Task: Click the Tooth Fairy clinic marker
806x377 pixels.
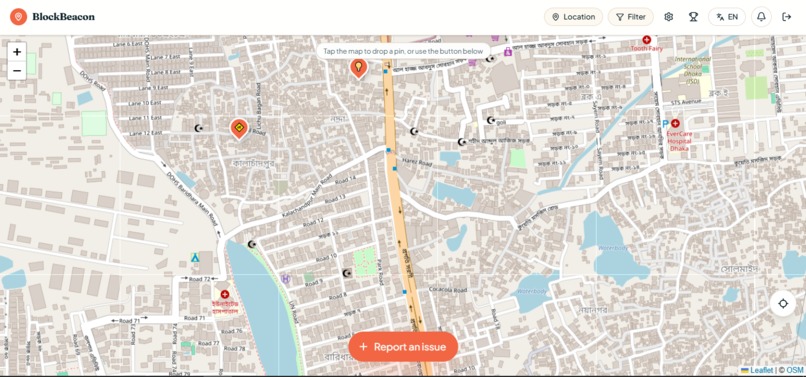Action: click(x=647, y=40)
